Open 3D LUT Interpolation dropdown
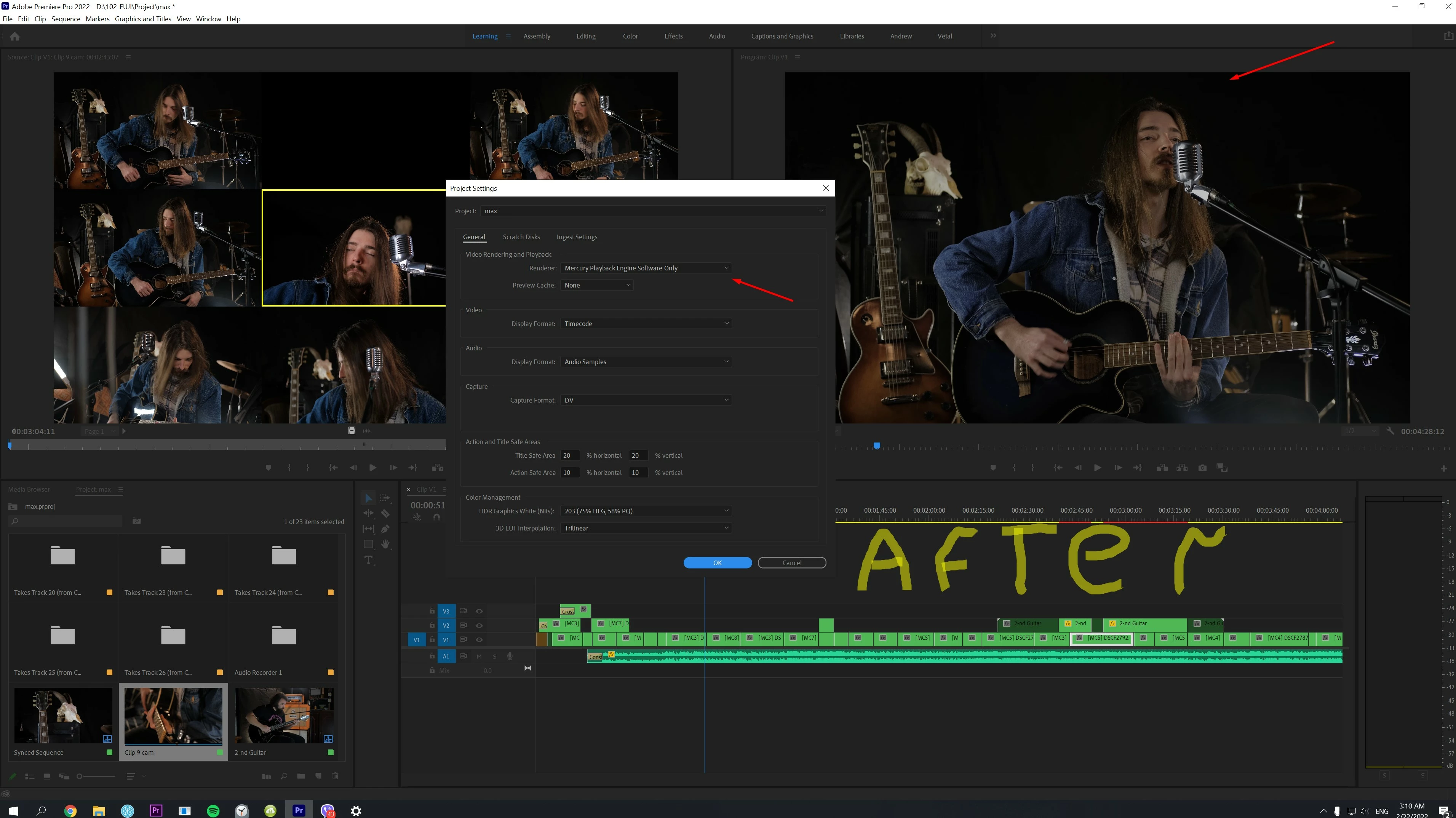Viewport: 1456px width, 818px height. pos(646,528)
